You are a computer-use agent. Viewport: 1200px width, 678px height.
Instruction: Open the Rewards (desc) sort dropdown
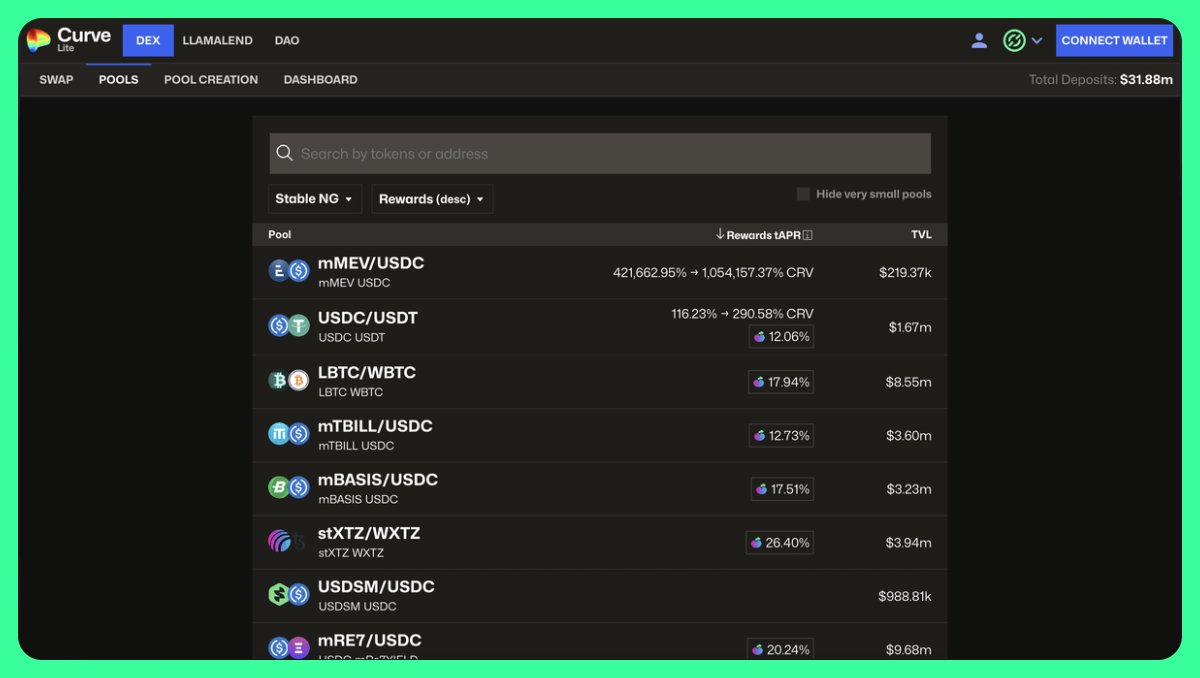point(432,199)
